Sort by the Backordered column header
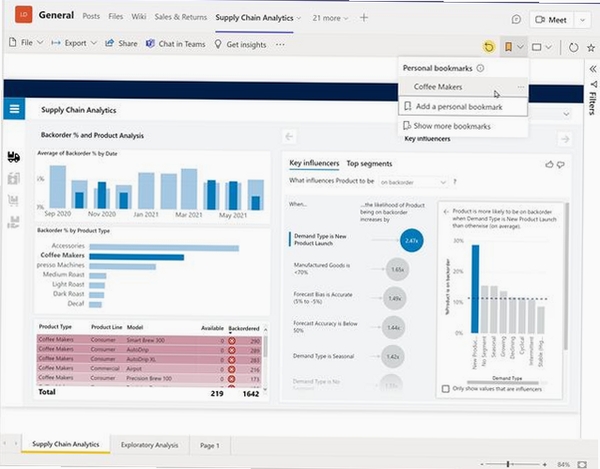 pos(244,328)
